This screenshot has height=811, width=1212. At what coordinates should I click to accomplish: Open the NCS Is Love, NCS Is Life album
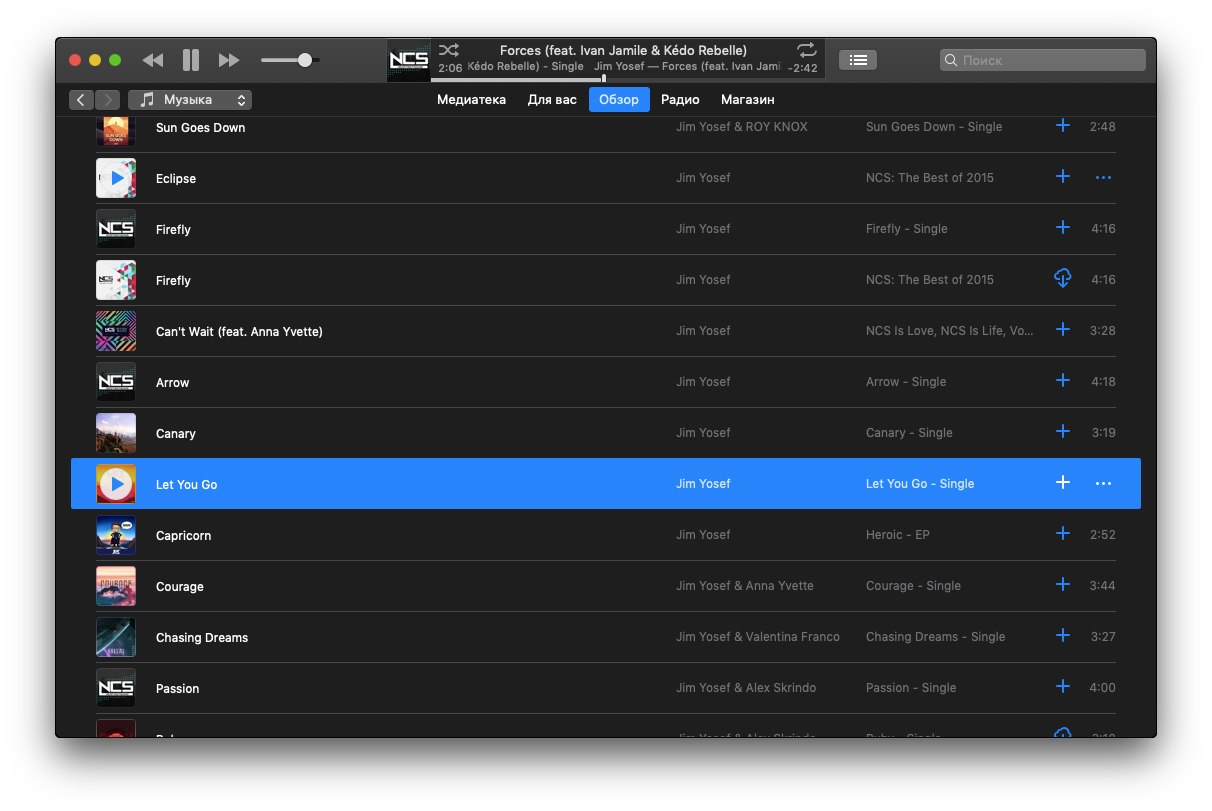click(x=950, y=331)
